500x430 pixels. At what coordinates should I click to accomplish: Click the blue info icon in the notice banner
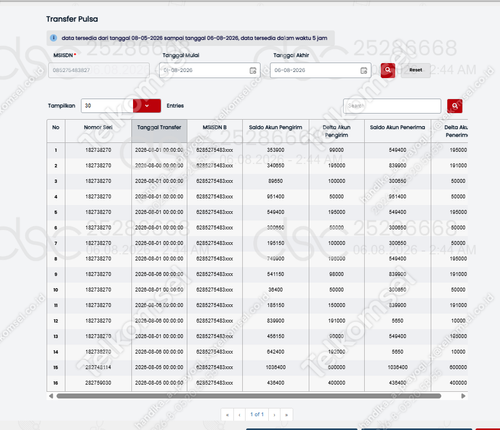tap(53, 38)
